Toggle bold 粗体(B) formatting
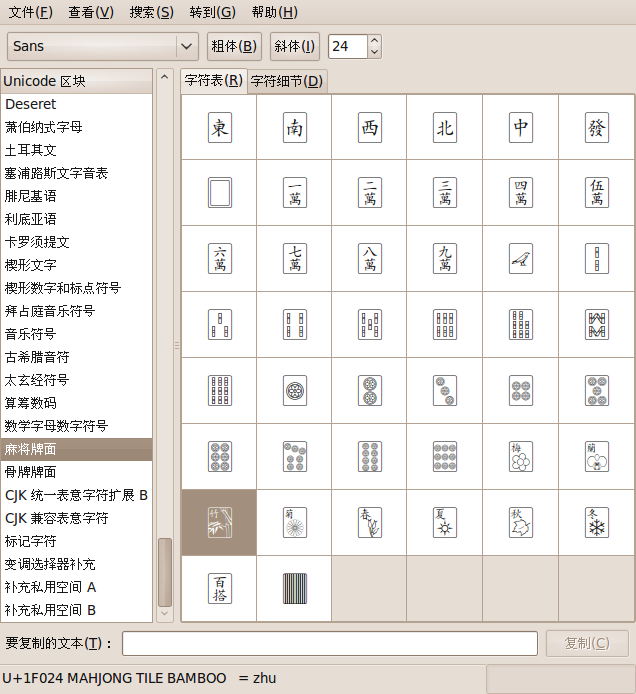This screenshot has height=694, width=636. [x=234, y=46]
